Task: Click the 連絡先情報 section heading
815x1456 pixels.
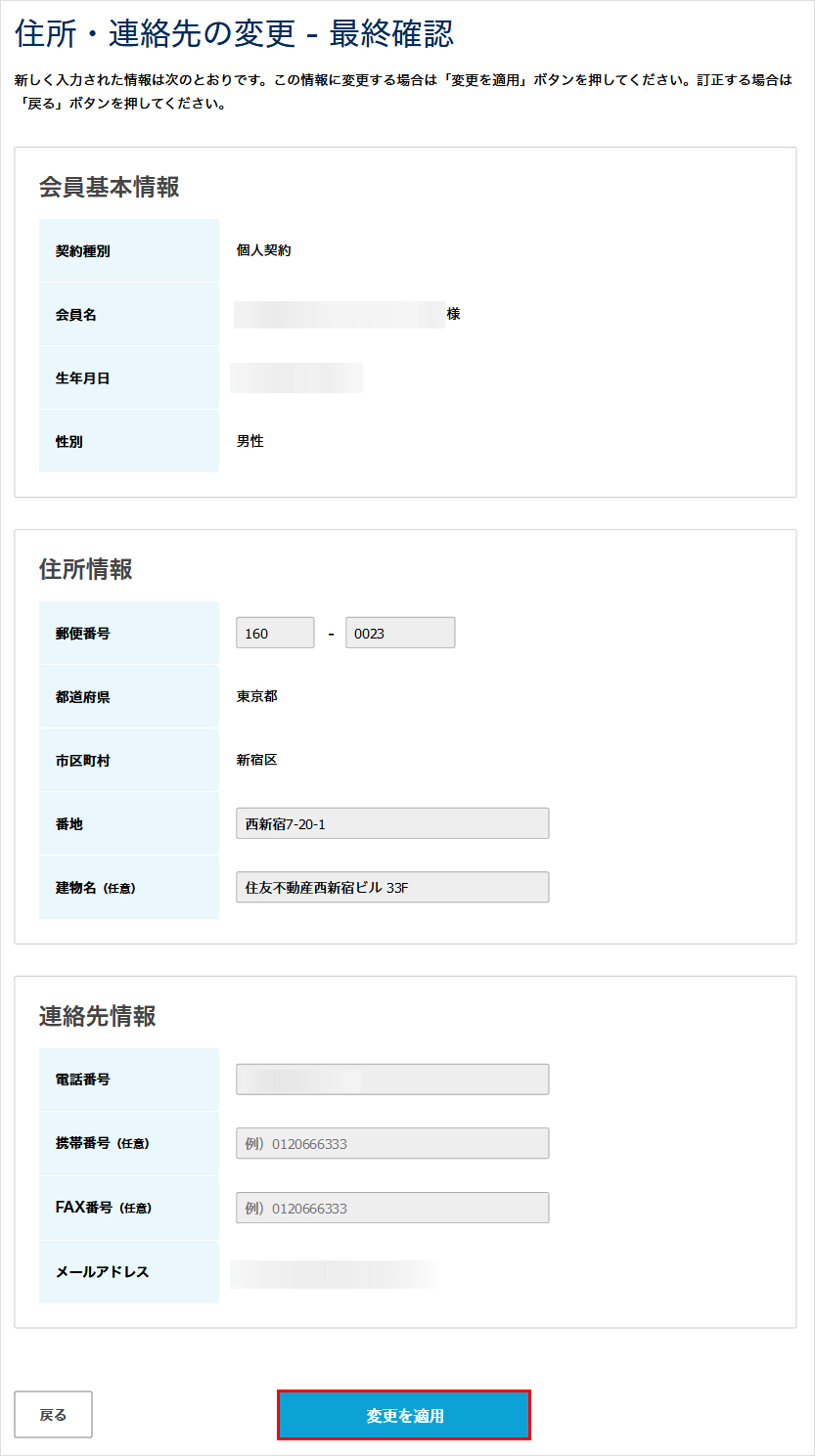Action: [x=98, y=1016]
